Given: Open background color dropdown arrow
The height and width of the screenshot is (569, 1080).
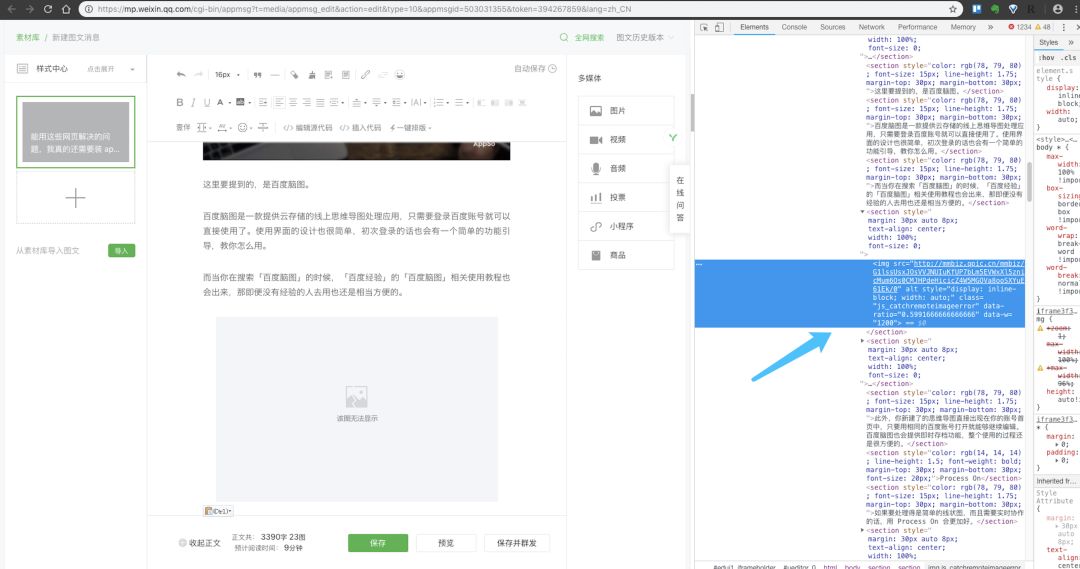Looking at the screenshot, I should tap(249, 103).
